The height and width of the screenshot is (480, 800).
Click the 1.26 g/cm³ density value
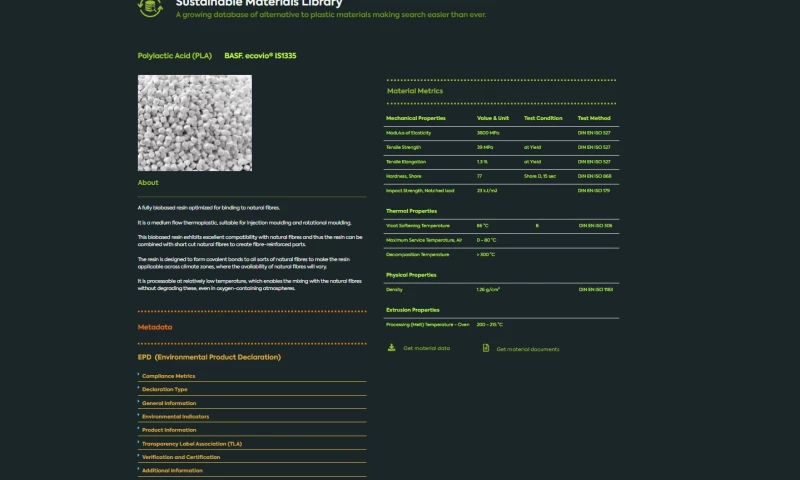[488, 290]
